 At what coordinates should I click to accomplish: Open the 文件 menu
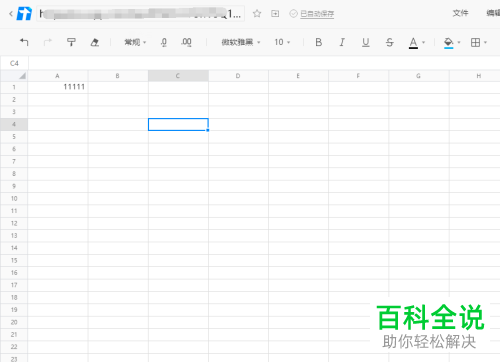click(460, 13)
